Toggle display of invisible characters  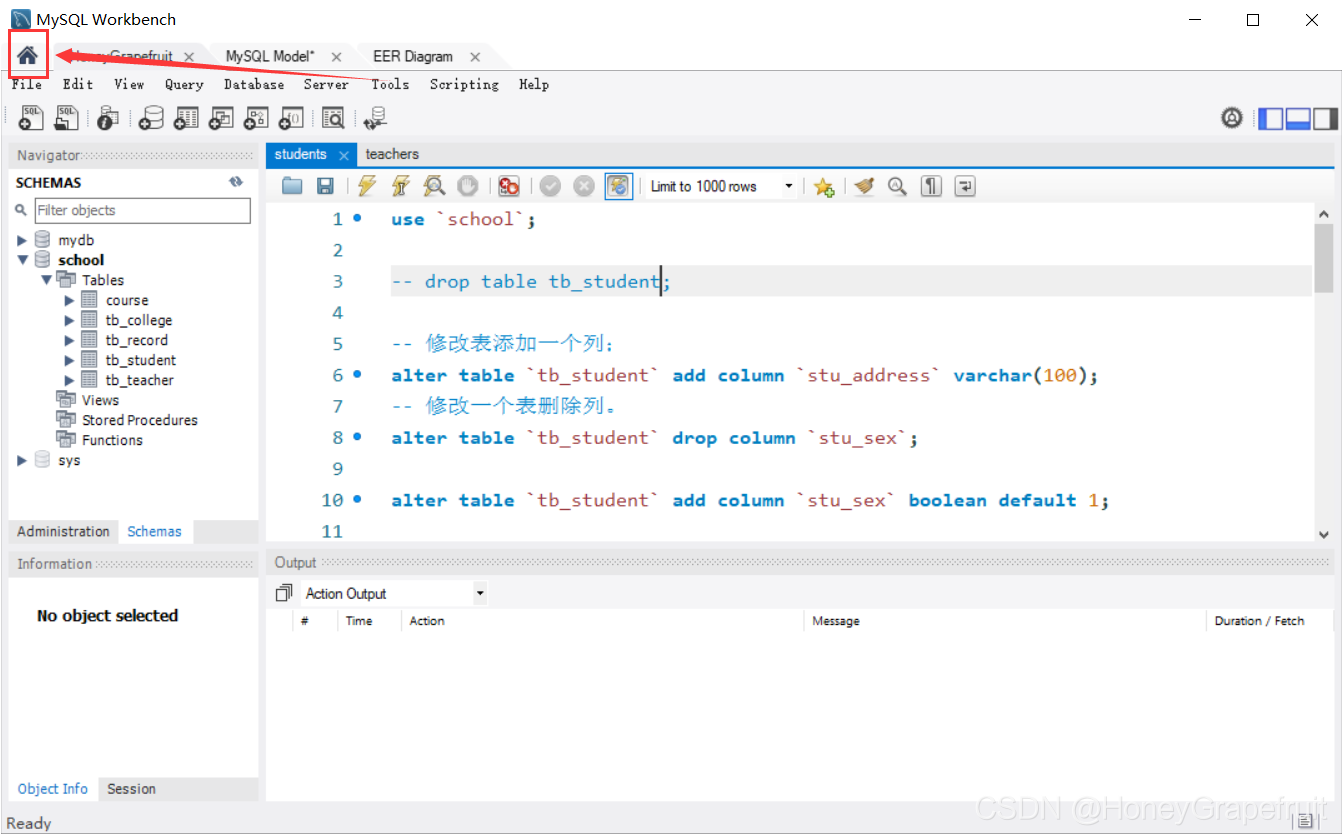click(932, 186)
